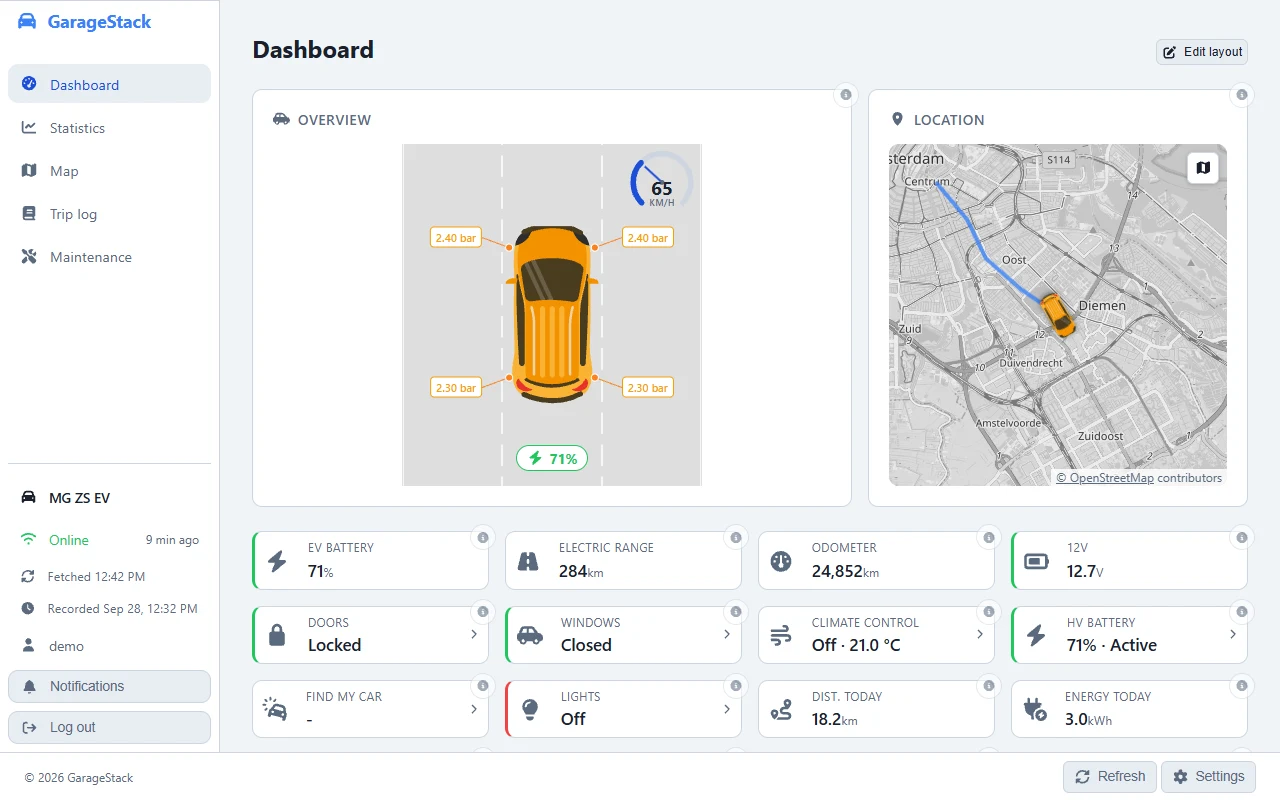Select Trip log in the sidebar
This screenshot has height=800, width=1280.
tap(109, 213)
